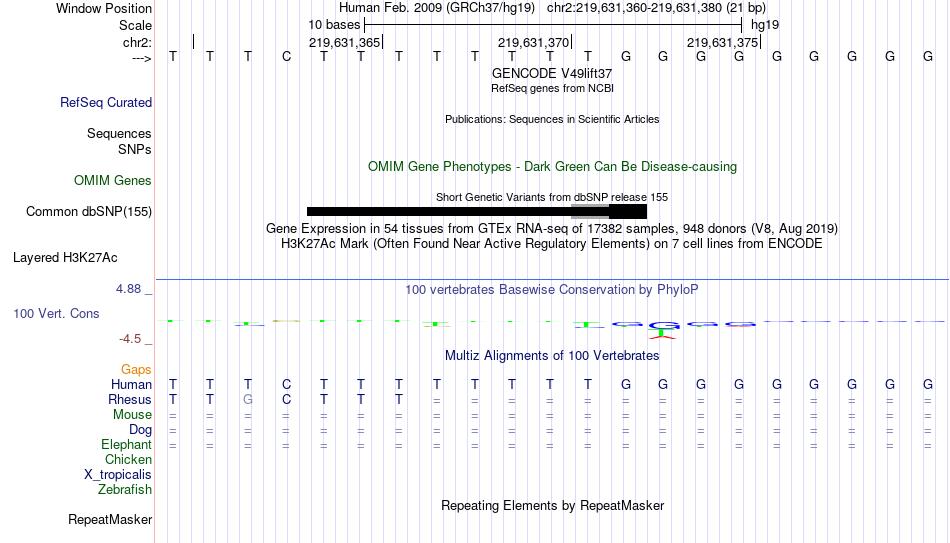
Task: Click the Chicken species row label
Action: coord(128,459)
